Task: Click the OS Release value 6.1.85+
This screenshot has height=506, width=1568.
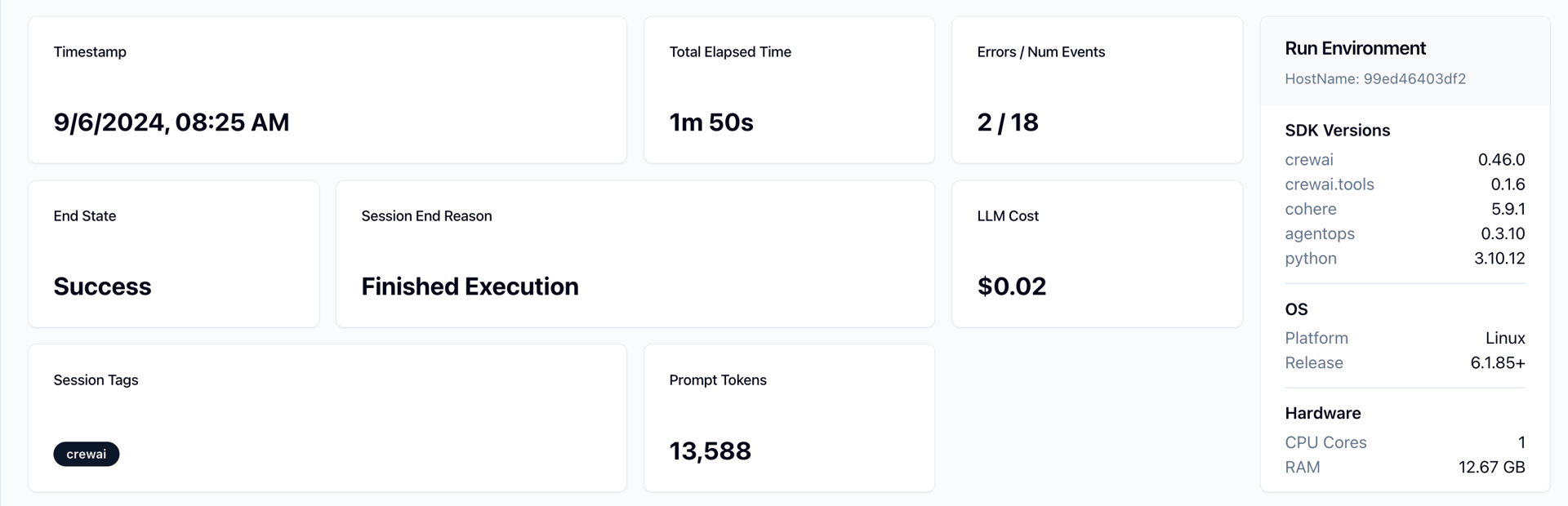Action: click(1497, 362)
